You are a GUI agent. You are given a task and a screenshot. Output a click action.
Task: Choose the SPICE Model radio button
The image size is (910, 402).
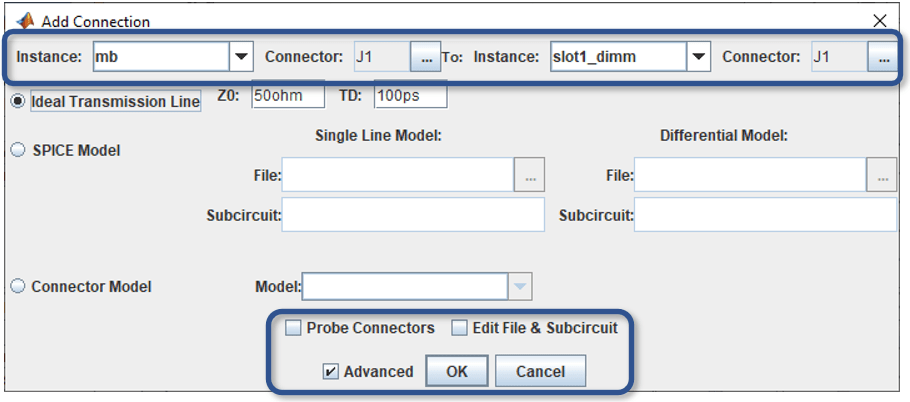[x=17, y=150]
